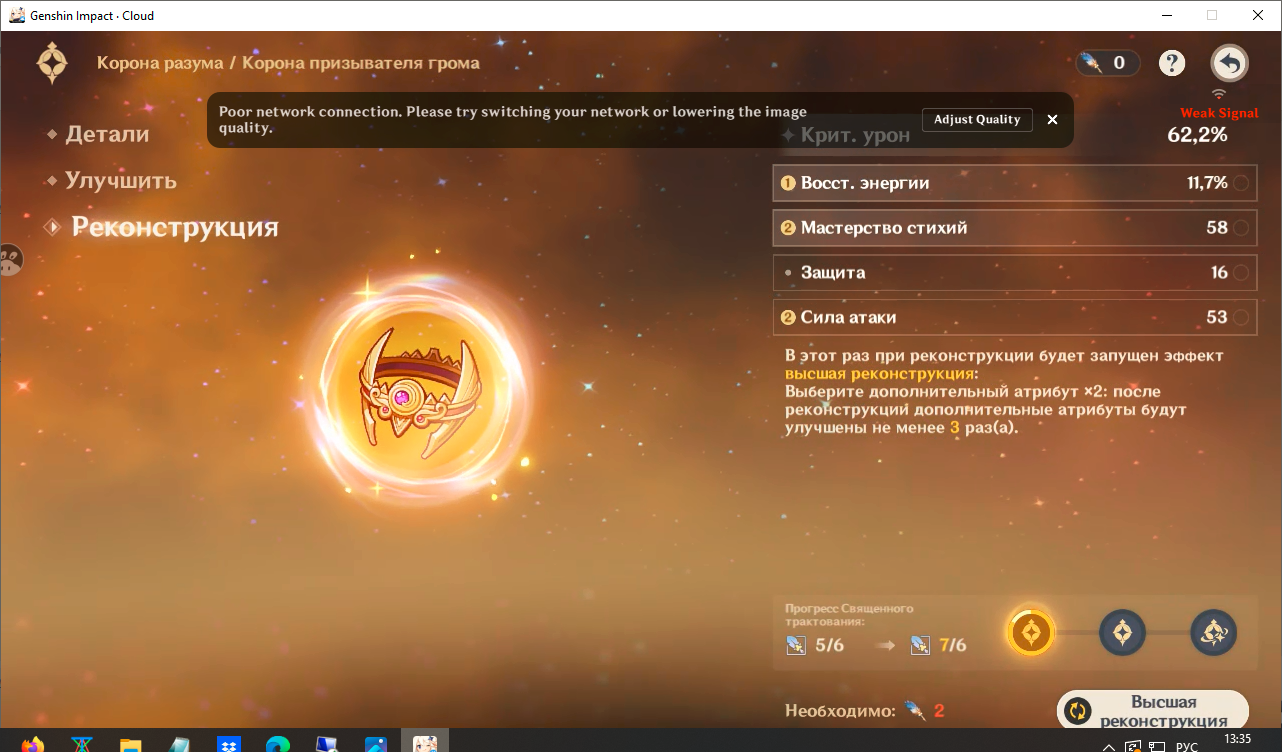Tick the circle for Защита
1282x752 pixels.
click(1241, 272)
